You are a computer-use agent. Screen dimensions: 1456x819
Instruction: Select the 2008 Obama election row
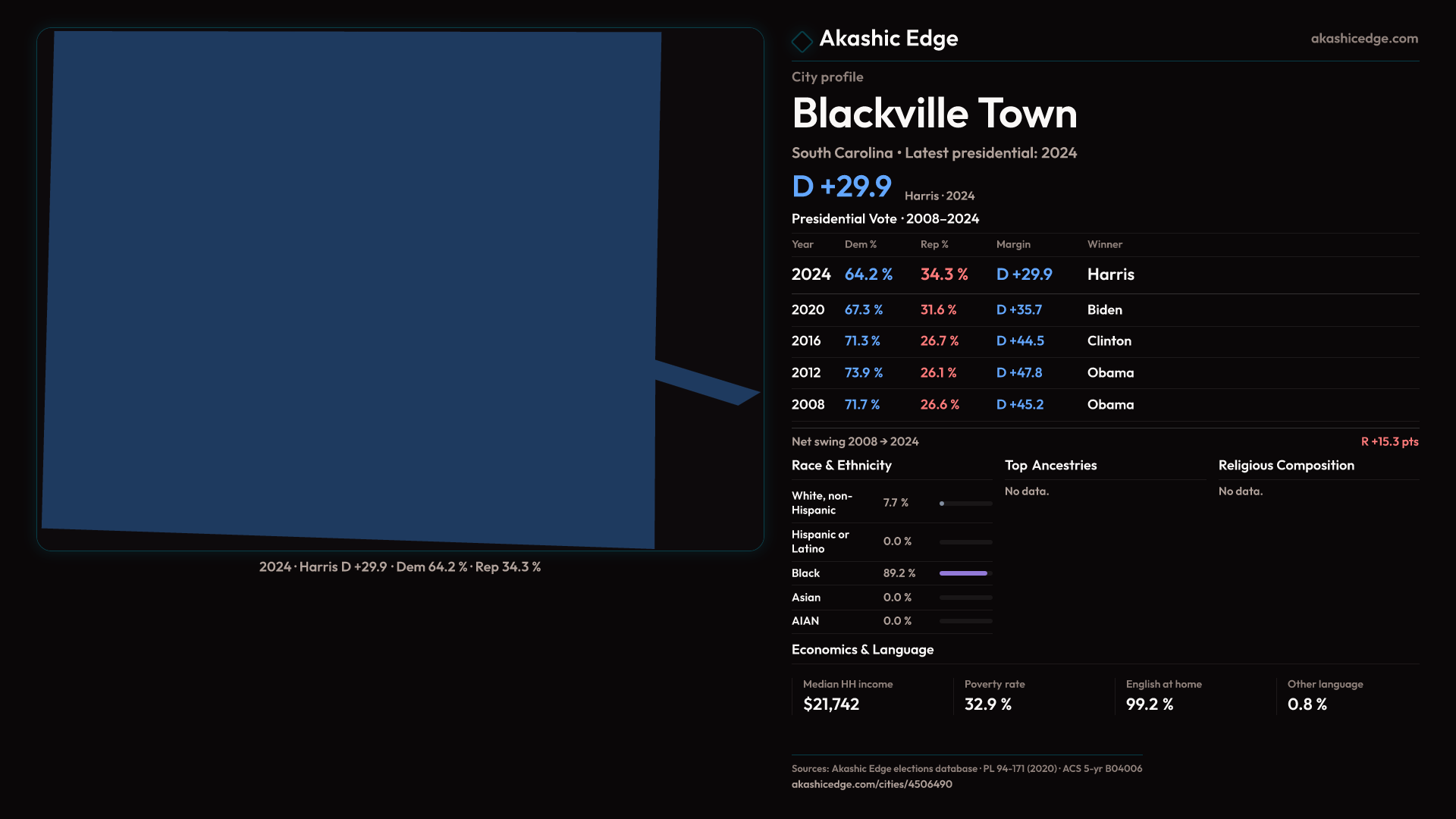[x=1104, y=405]
